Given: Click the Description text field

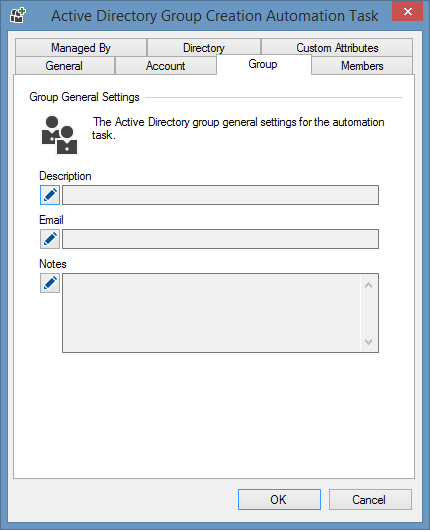Looking at the screenshot, I should pos(220,195).
